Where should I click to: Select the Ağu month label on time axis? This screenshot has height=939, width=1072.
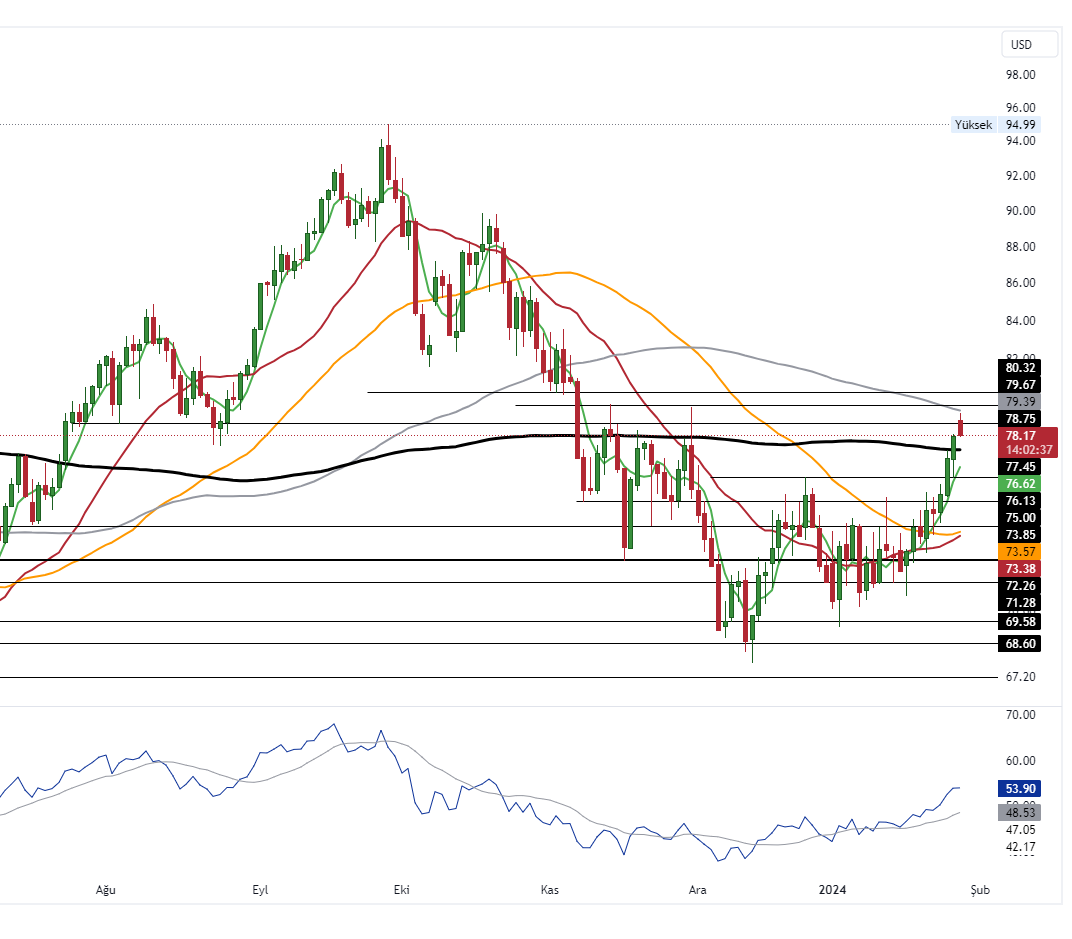click(105, 890)
